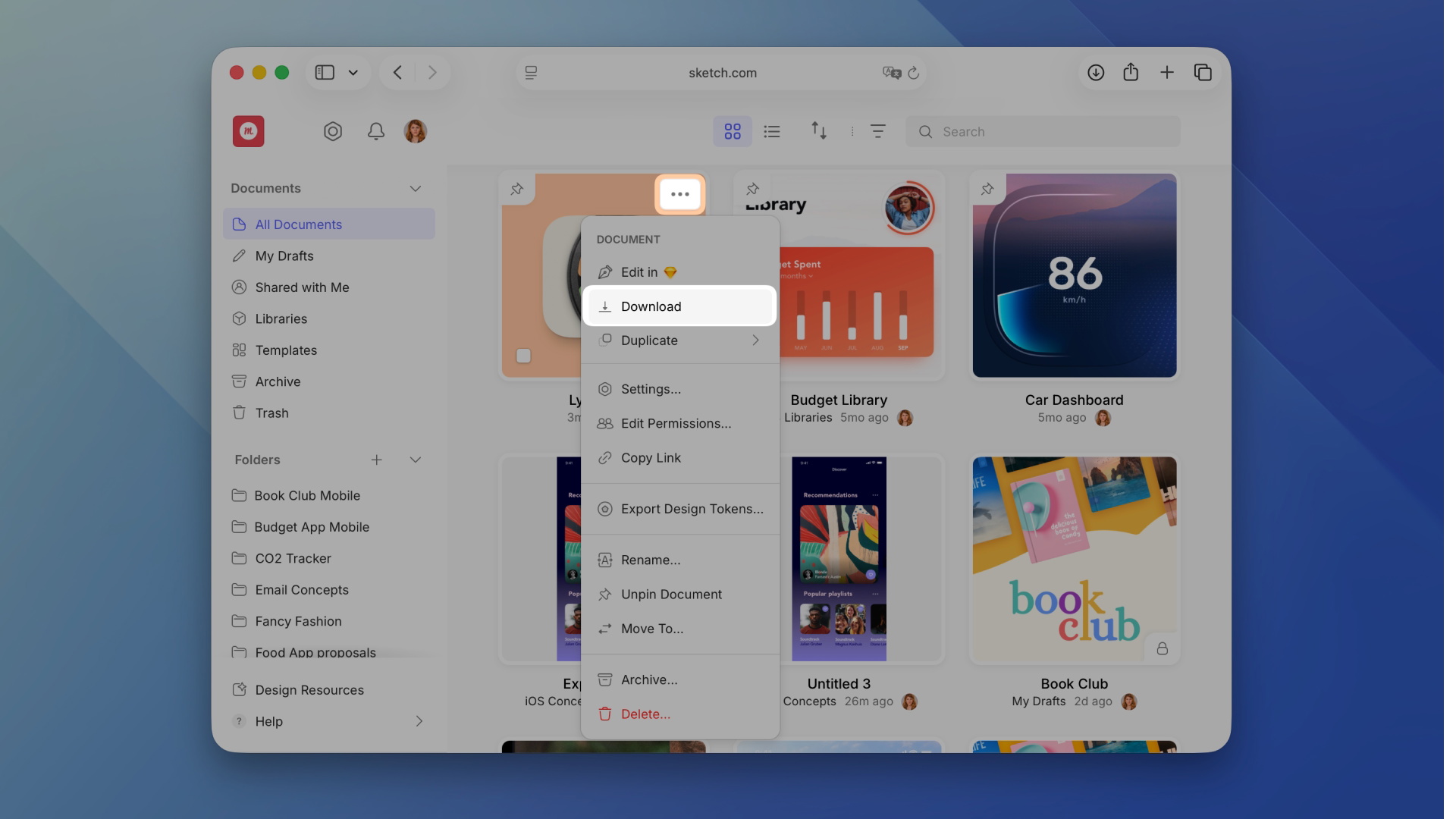Screen dimensions: 1456x819
Task: Tick the first document's selection checkbox
Action: [523, 355]
